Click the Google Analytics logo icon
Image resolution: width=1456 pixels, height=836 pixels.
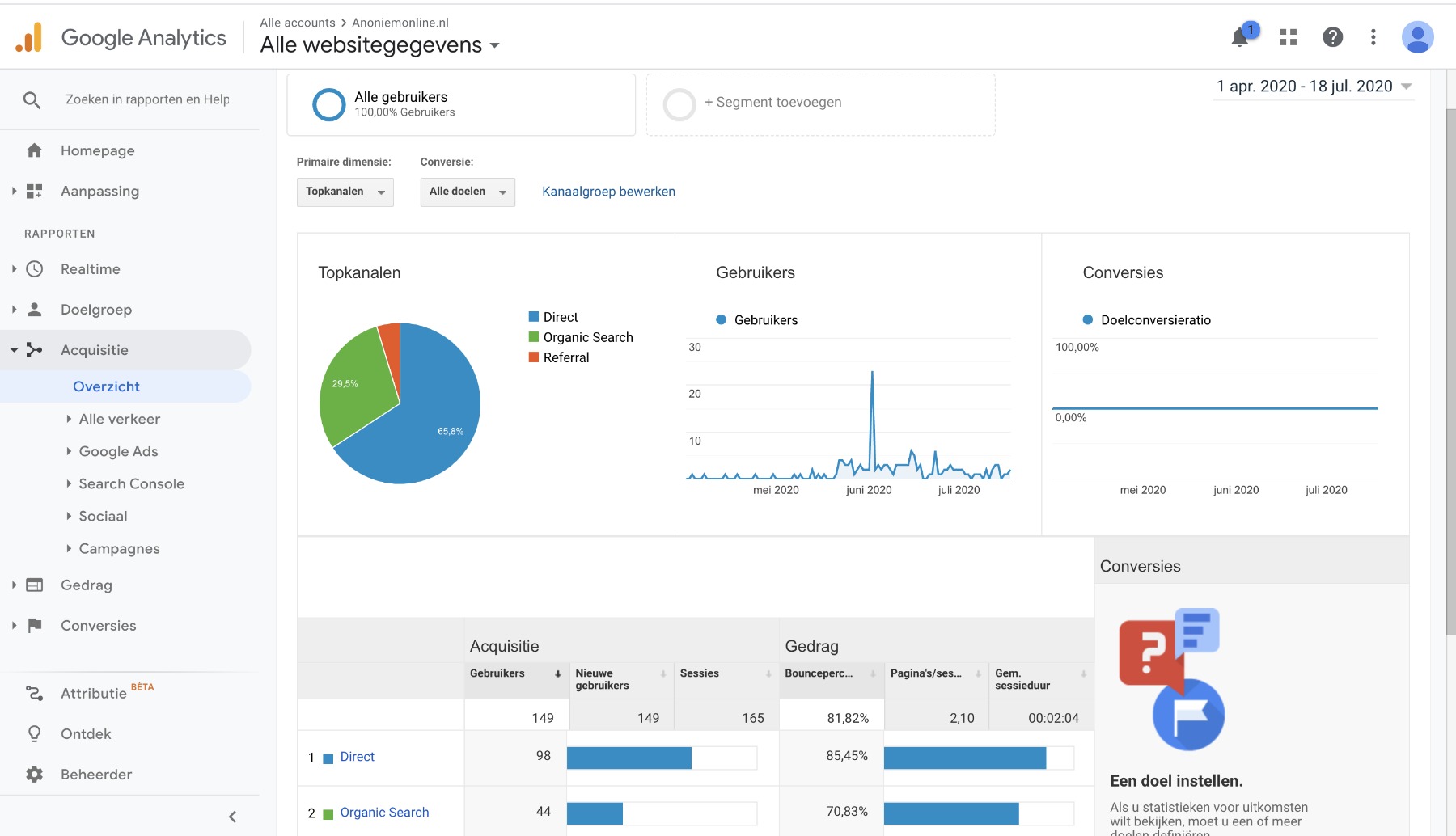tap(29, 38)
